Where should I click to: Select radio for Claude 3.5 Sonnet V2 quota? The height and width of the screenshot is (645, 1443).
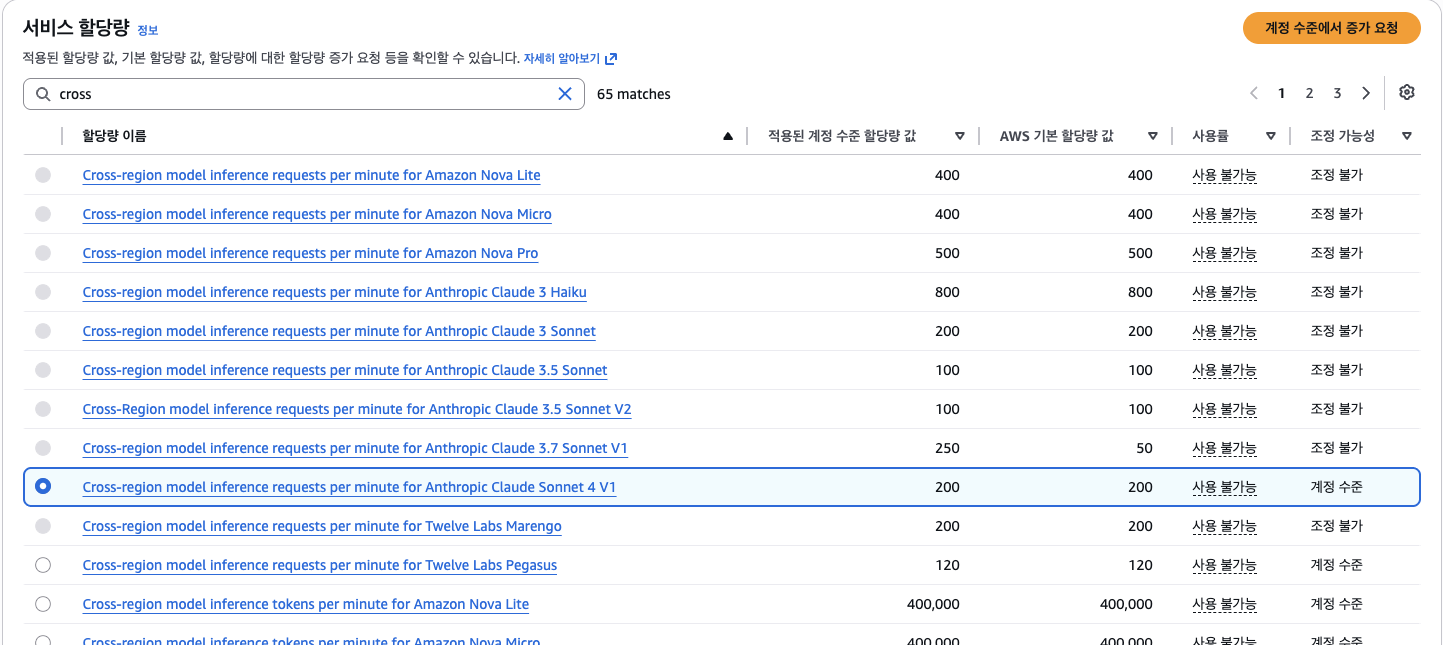(x=43, y=409)
